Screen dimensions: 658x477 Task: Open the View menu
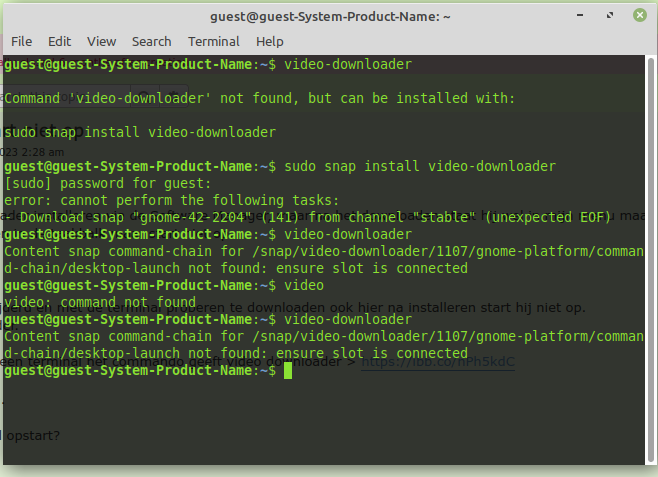pyautogui.click(x=102, y=42)
